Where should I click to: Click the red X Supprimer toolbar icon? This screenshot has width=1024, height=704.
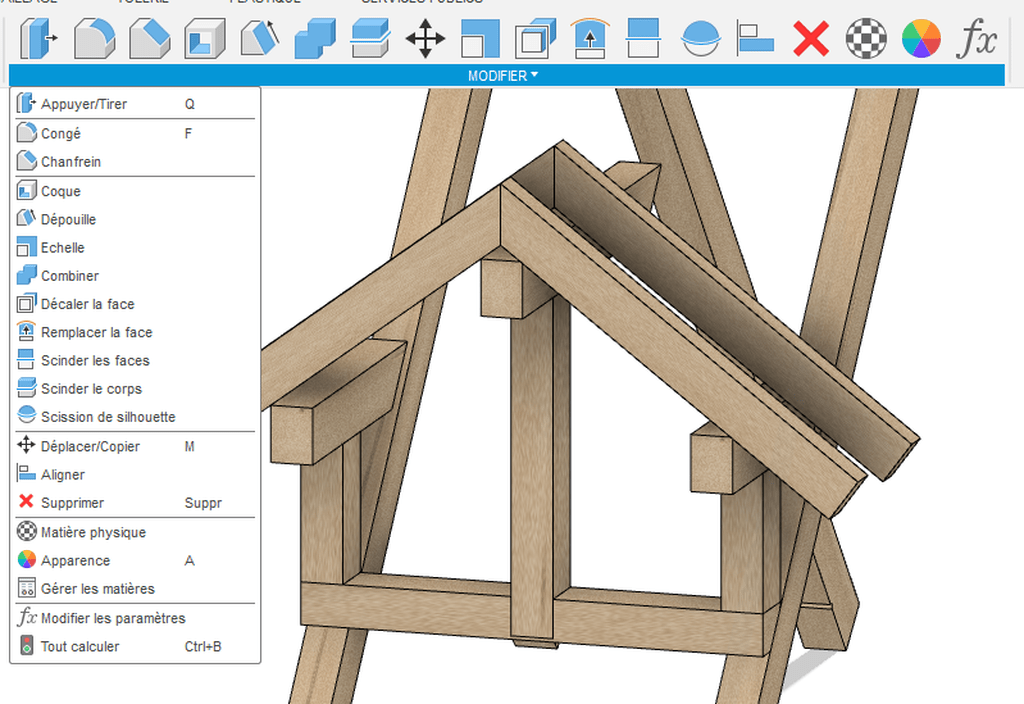[811, 39]
